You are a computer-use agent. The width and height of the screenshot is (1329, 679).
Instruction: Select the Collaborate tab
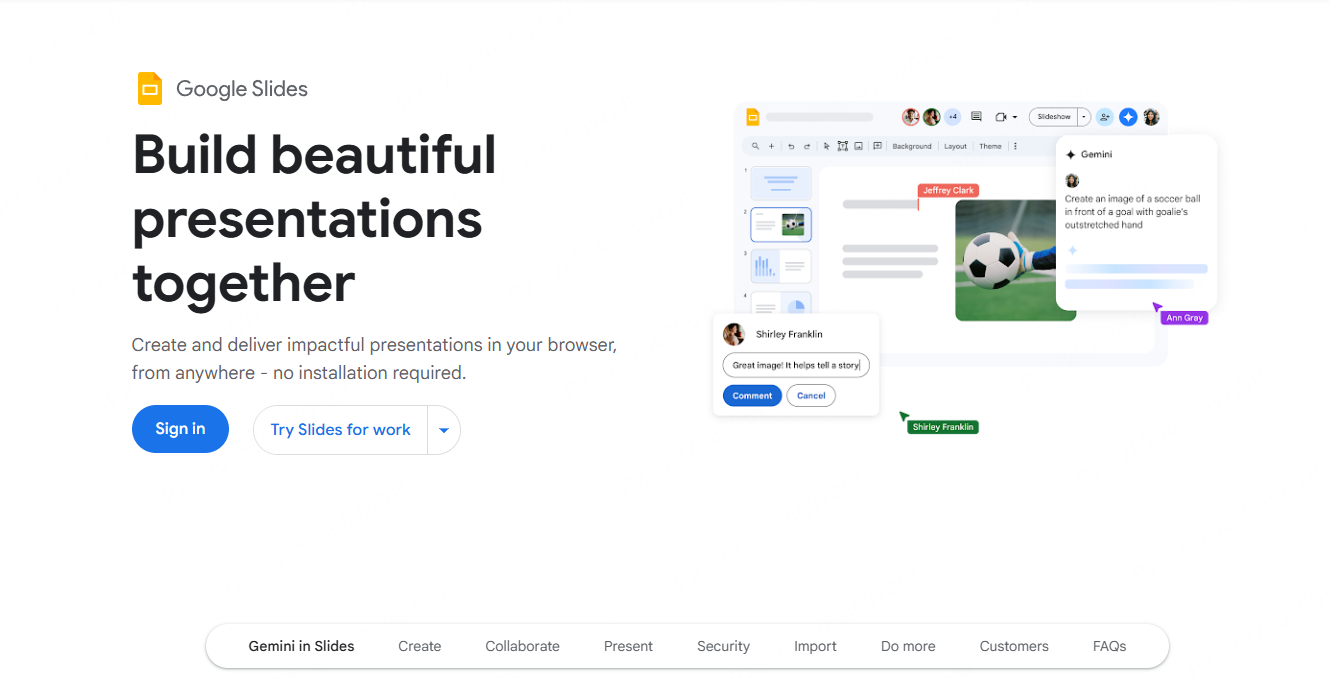522,646
